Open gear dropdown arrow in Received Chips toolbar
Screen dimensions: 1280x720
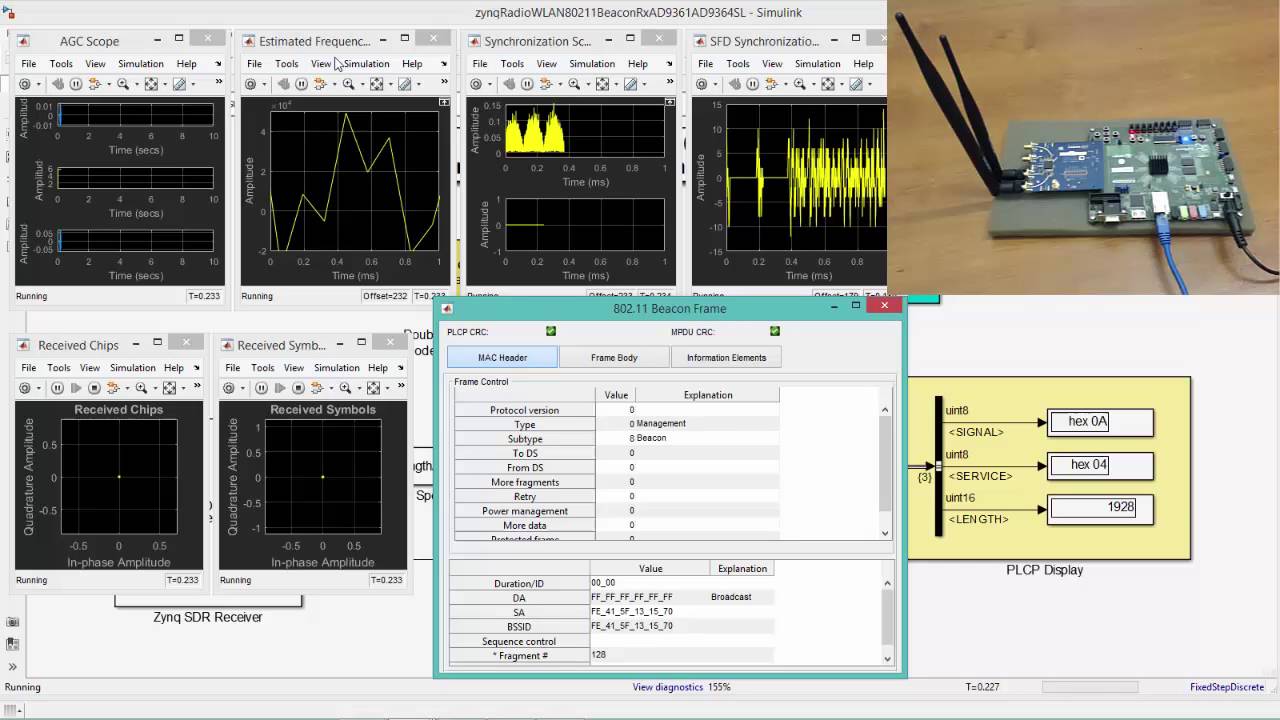point(38,388)
